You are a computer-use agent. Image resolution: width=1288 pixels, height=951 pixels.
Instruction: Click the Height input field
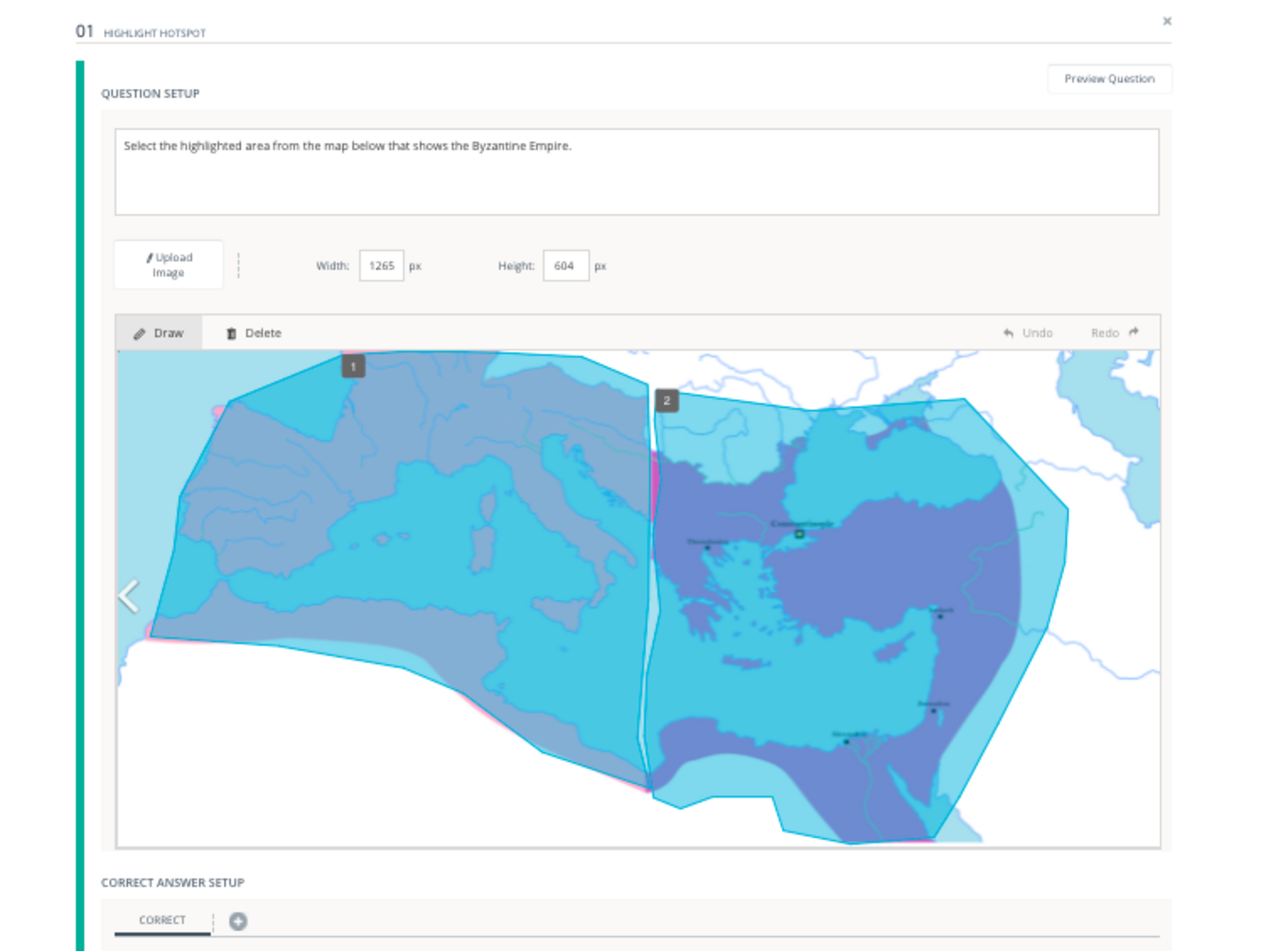(x=565, y=265)
